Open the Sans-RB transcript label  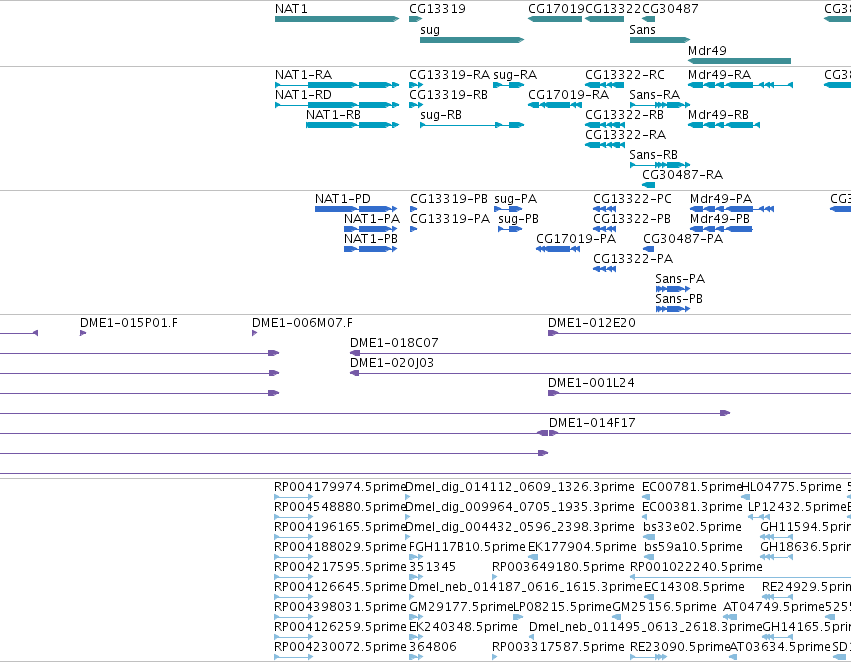653,155
